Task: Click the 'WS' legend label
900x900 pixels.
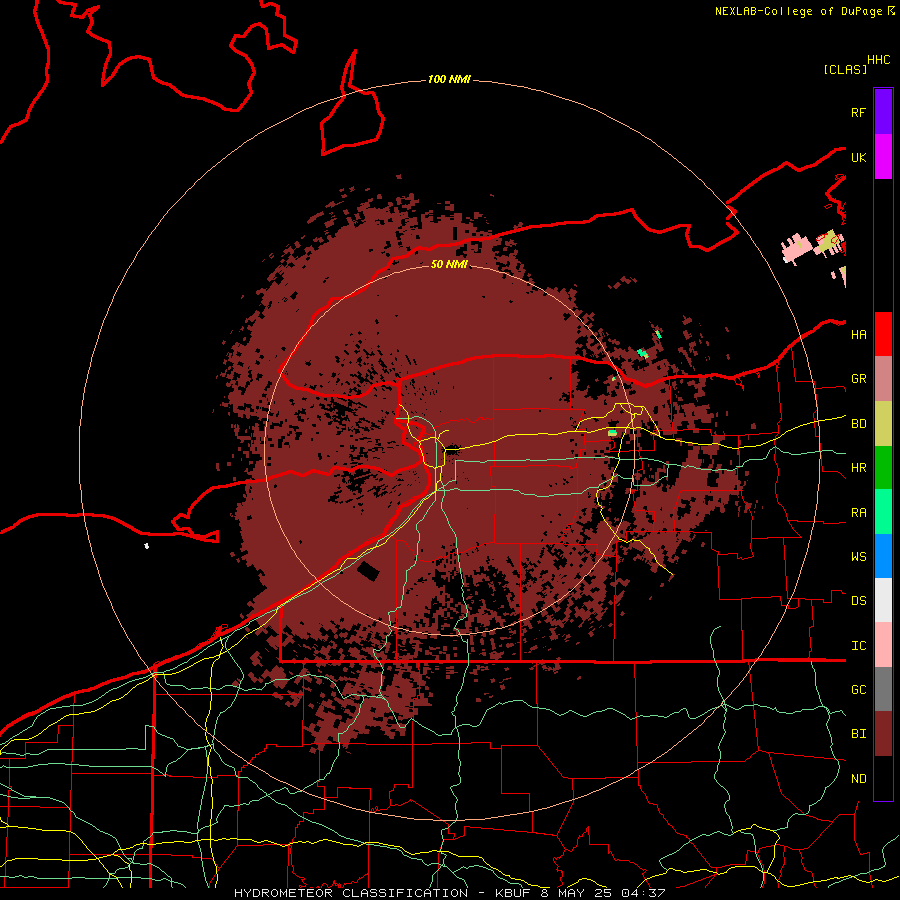Action: [x=858, y=556]
